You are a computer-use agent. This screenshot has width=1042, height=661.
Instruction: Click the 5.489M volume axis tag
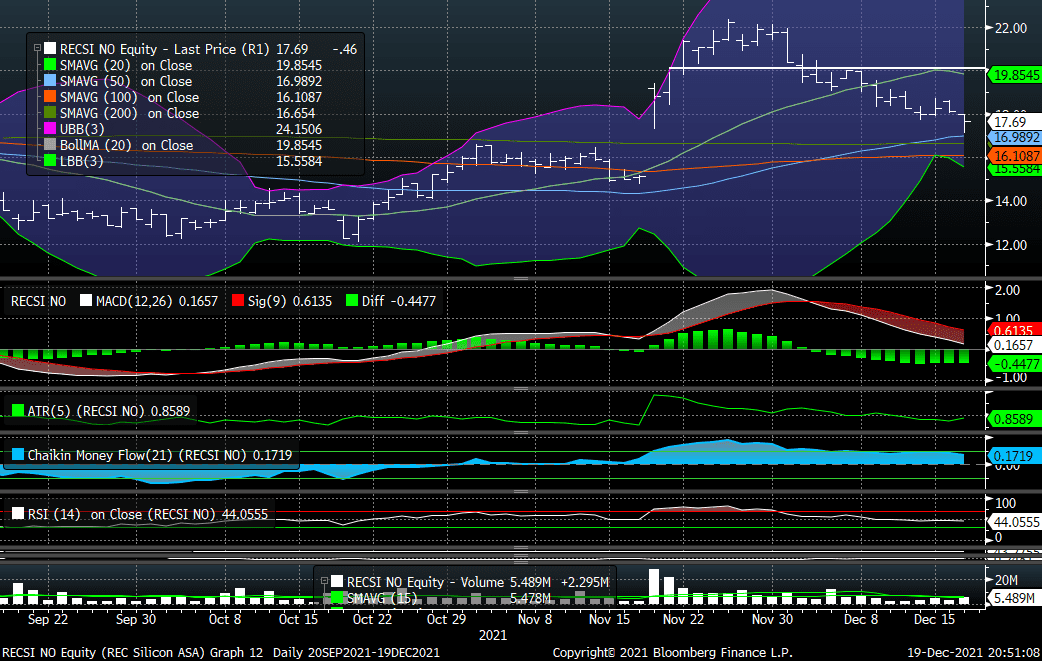(x=1014, y=599)
